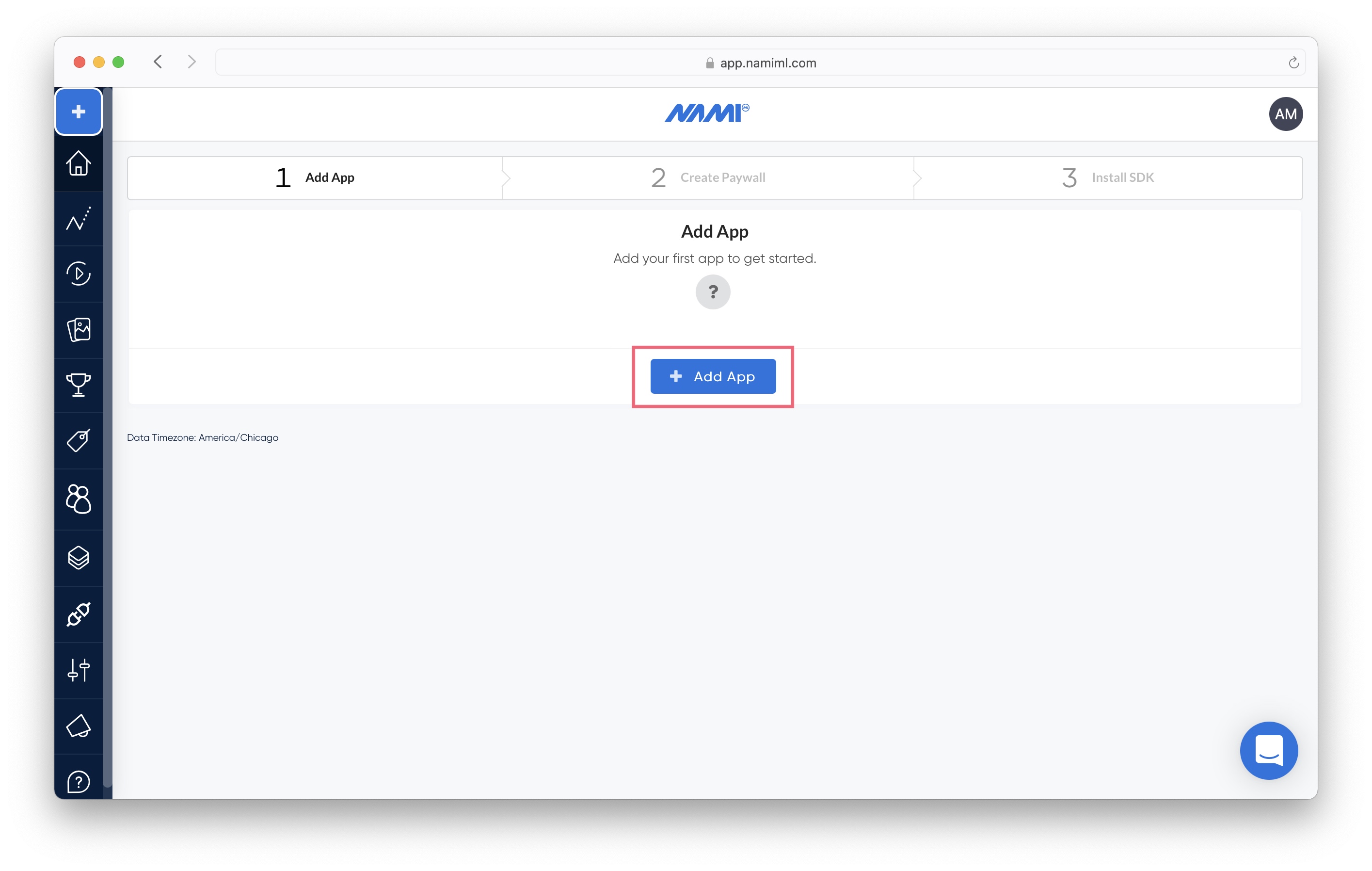Open the help question icon in sidebar
Screen dimensions: 1372x871
[79, 781]
